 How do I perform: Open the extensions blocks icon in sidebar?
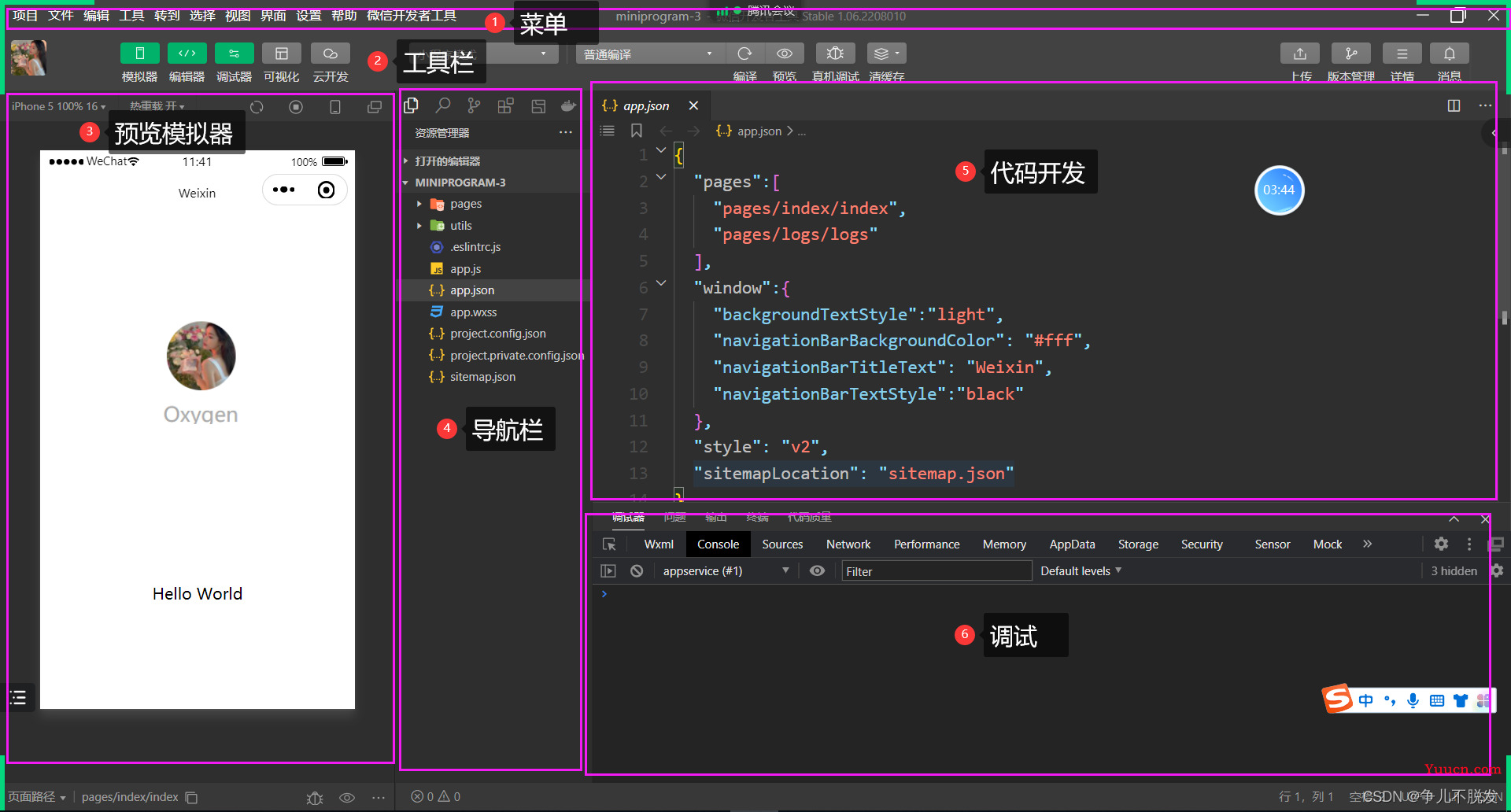click(505, 105)
